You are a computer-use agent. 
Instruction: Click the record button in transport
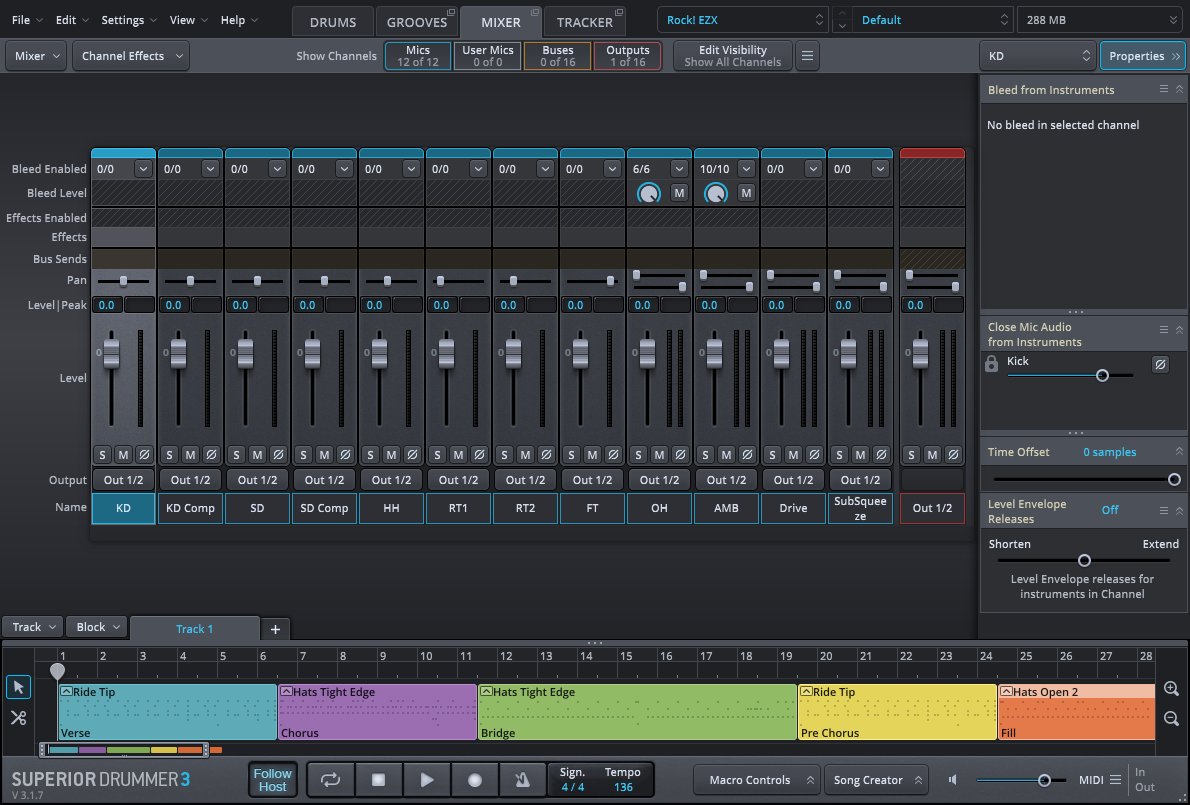pyautogui.click(x=475, y=780)
